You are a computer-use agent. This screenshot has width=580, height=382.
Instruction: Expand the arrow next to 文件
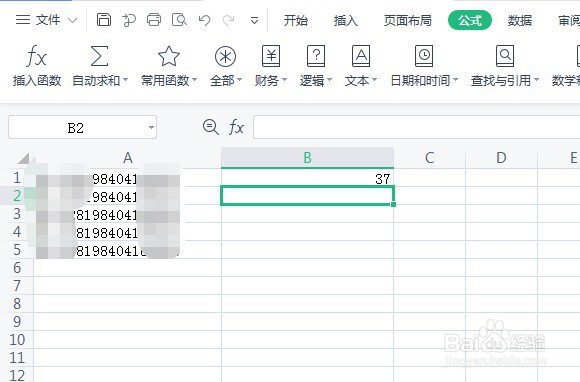[73, 20]
